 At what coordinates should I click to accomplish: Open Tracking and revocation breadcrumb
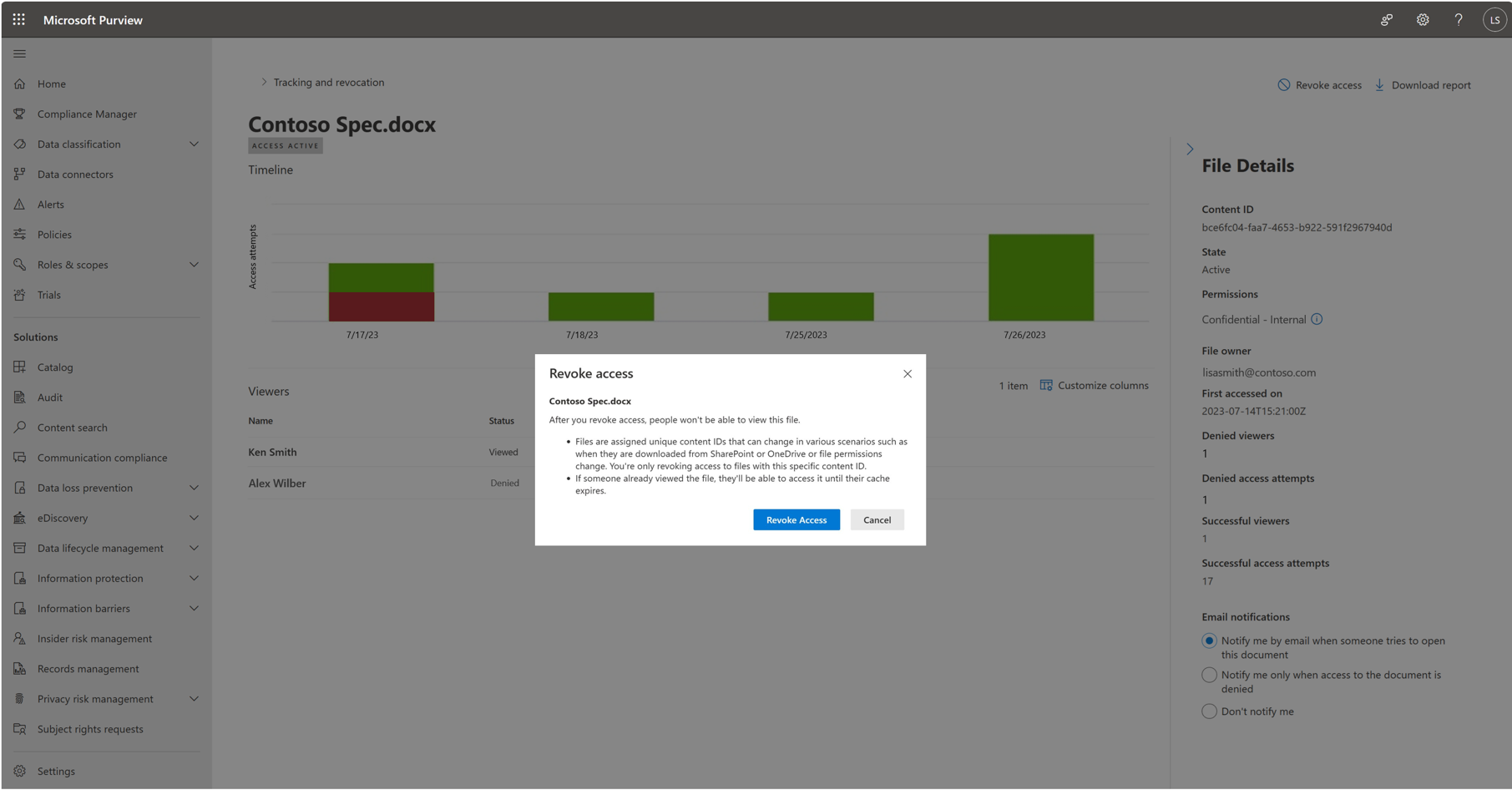tap(327, 82)
